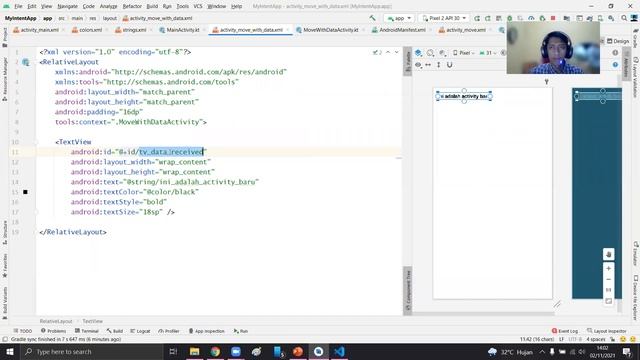Zoom out with minus button in designer
The image size is (640, 360).
pyautogui.click(x=609, y=279)
